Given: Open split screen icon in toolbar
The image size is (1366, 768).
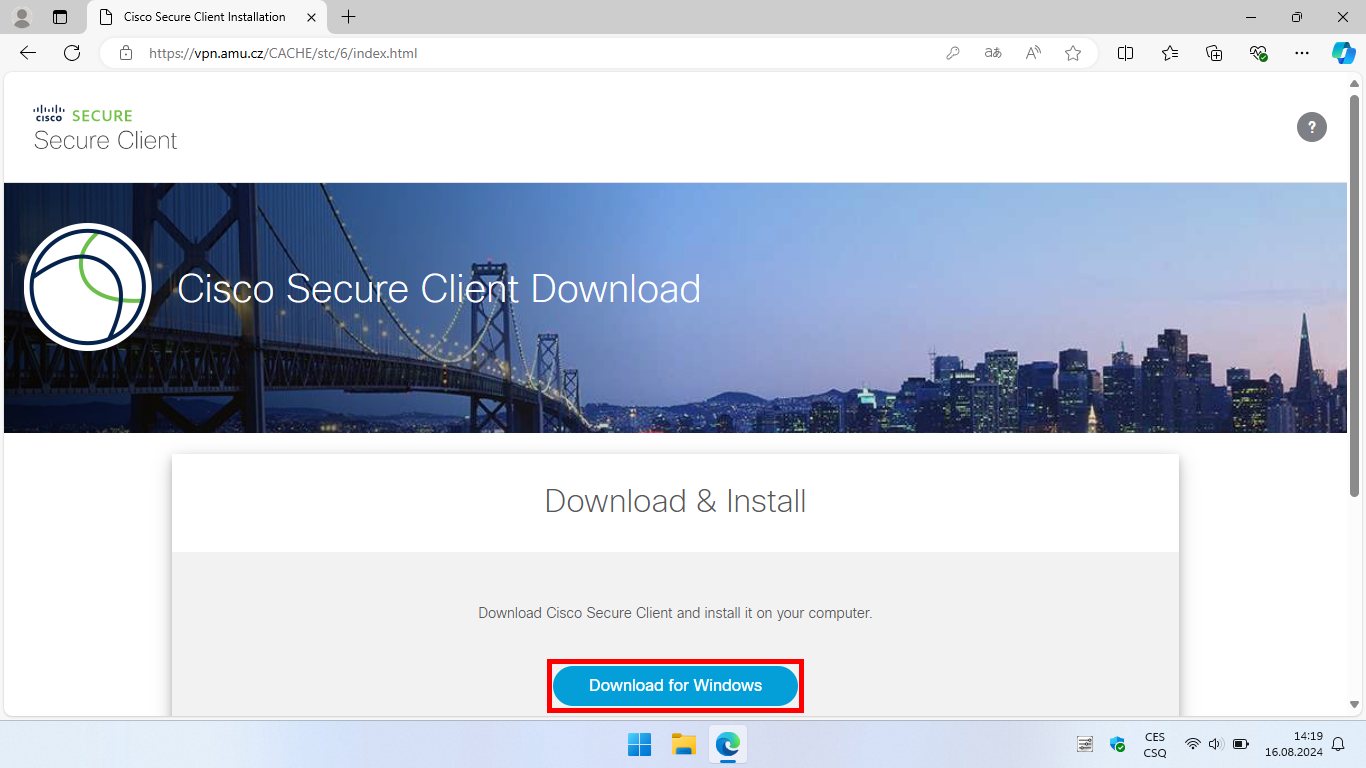Looking at the screenshot, I should (1125, 53).
